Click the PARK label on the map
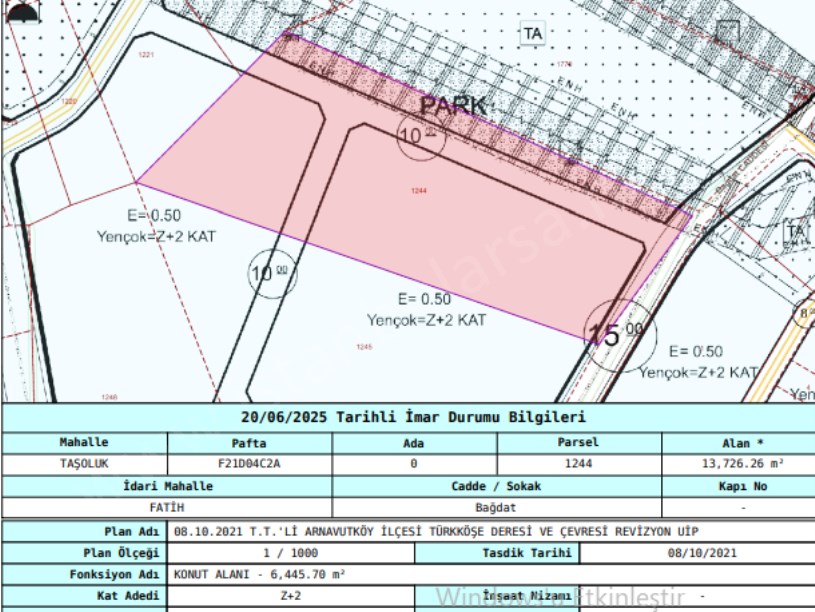 pyautogui.click(x=452, y=105)
